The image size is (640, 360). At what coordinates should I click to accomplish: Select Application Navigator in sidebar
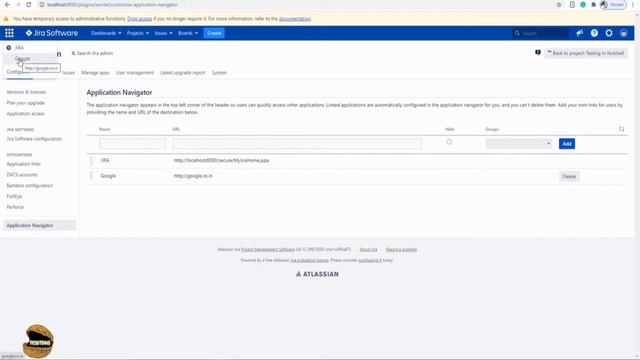[40, 225]
